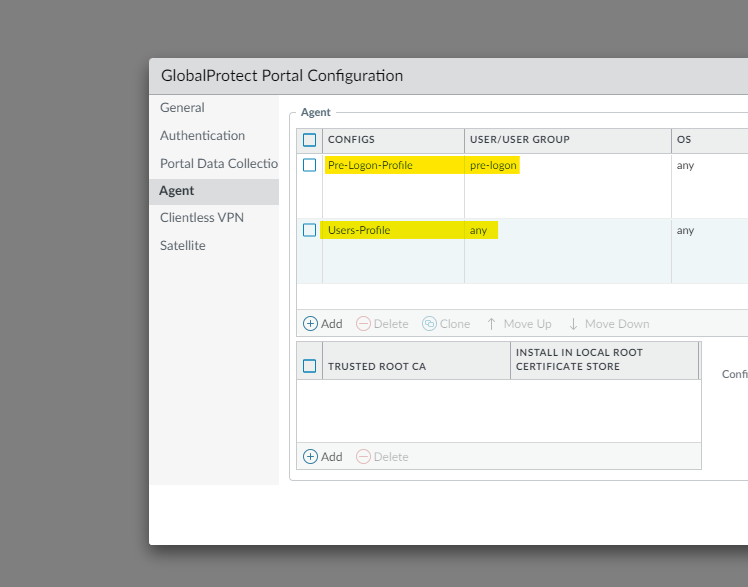Click Add icon below agent configs table
748x587 pixels.
pos(310,324)
